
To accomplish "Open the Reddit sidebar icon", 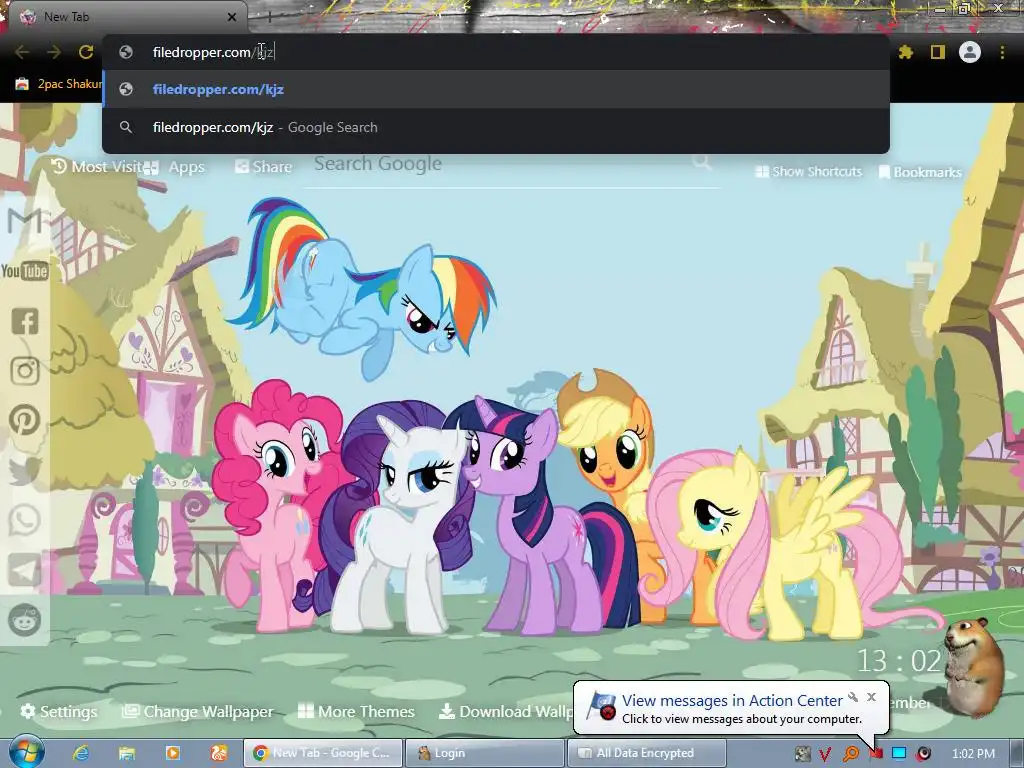I will 25,620.
